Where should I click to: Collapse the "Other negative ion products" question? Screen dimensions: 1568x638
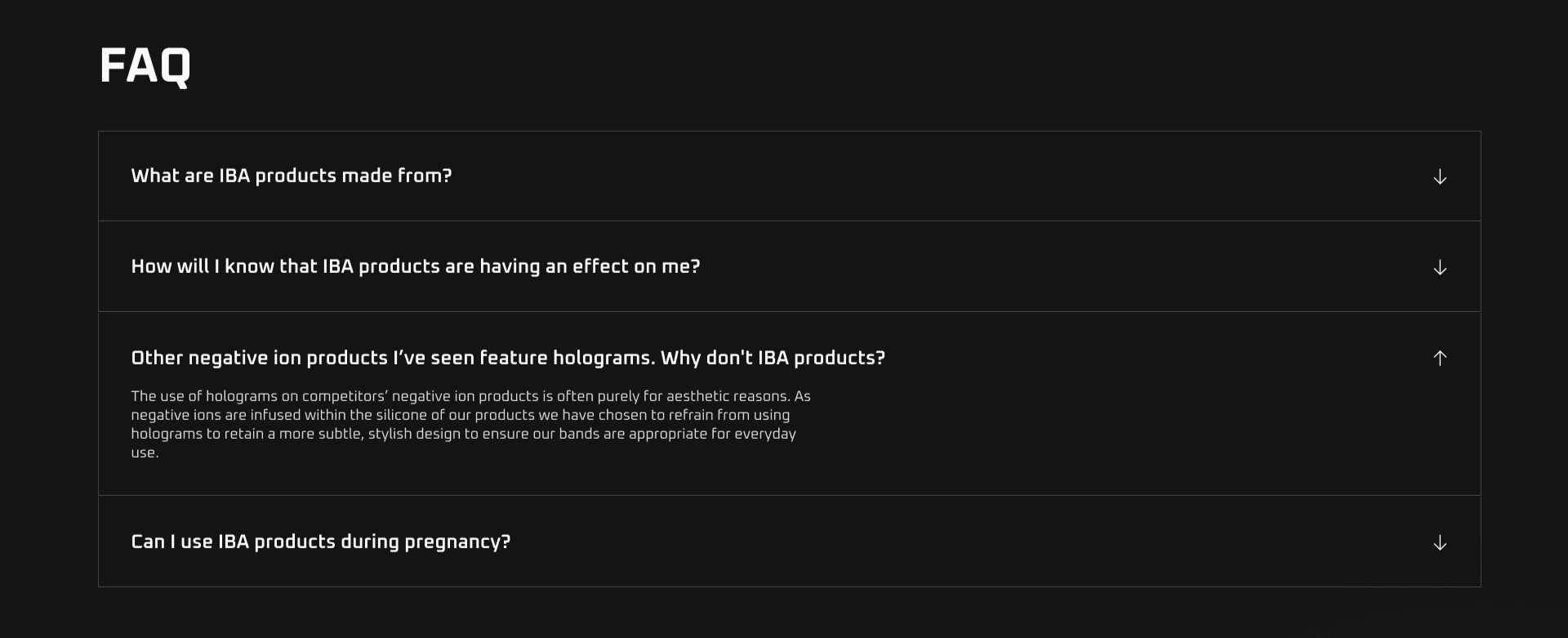pos(507,358)
